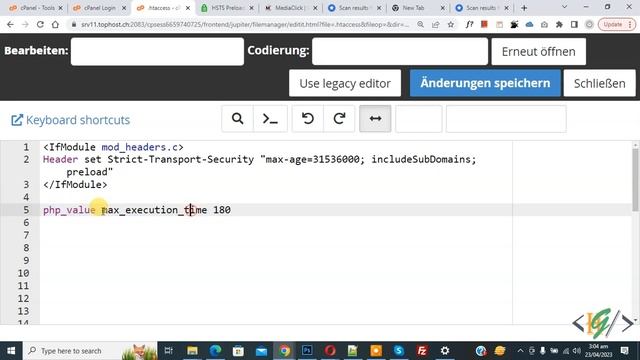Click line 1 IfModule mod_headers.c text
This screenshot has height=360, width=640.
tap(113, 147)
